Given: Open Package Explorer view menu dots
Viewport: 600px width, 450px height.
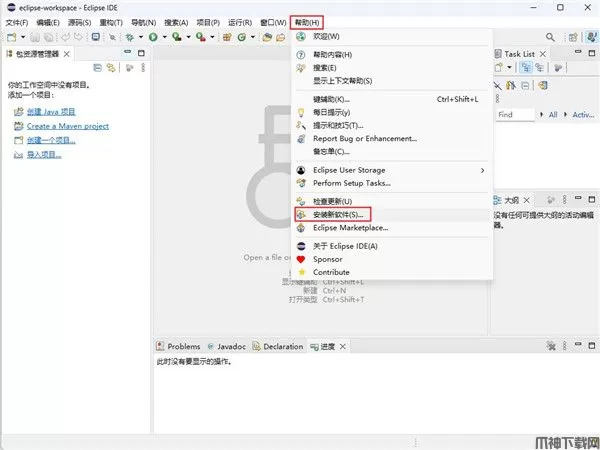Looking at the screenshot, I should click(x=143, y=68).
